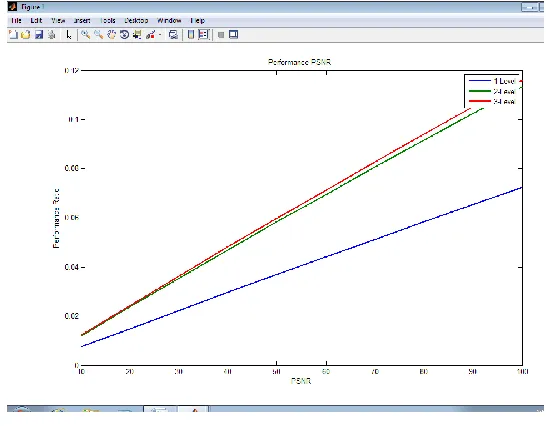
Task: Click the x-axis tick label "80"
Action: point(423,372)
